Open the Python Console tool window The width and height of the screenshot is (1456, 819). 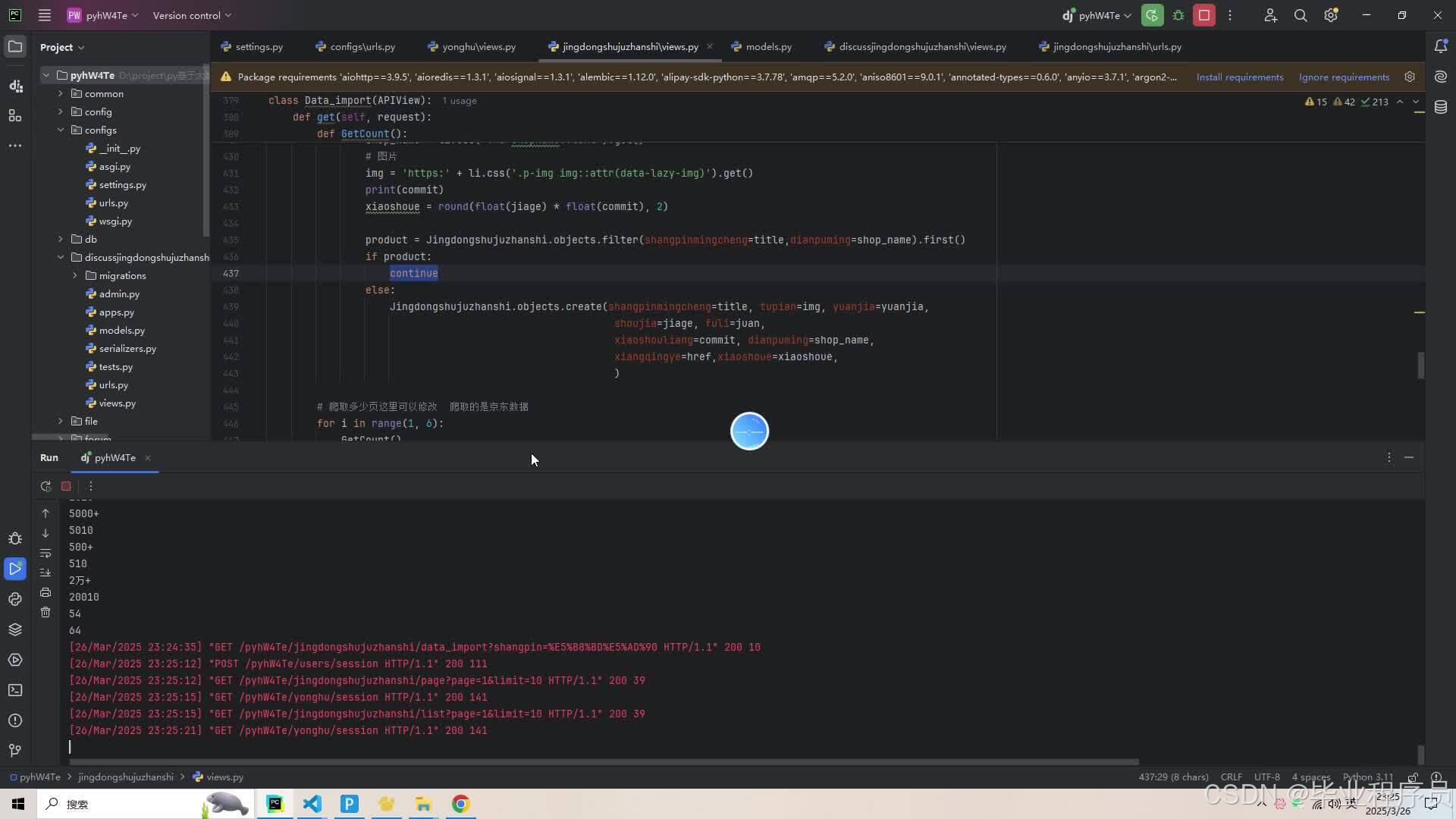[15, 599]
